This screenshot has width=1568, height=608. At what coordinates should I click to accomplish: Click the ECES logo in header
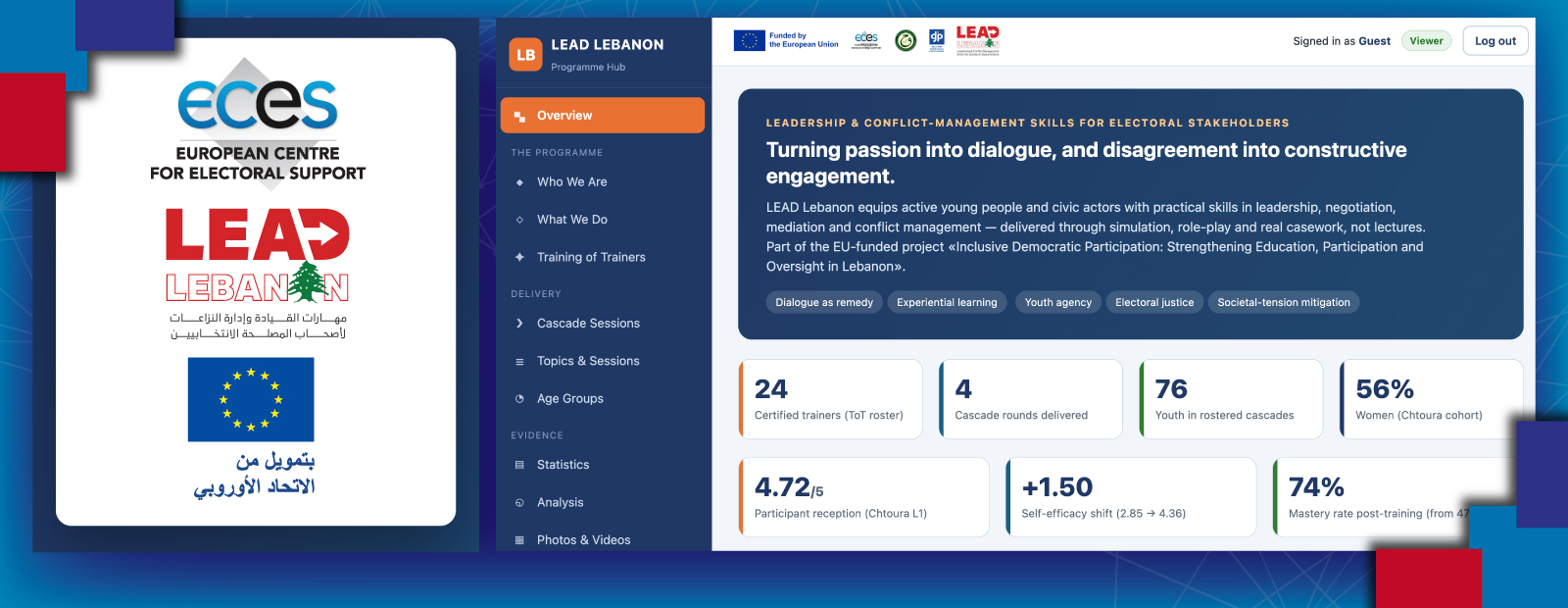point(866,40)
